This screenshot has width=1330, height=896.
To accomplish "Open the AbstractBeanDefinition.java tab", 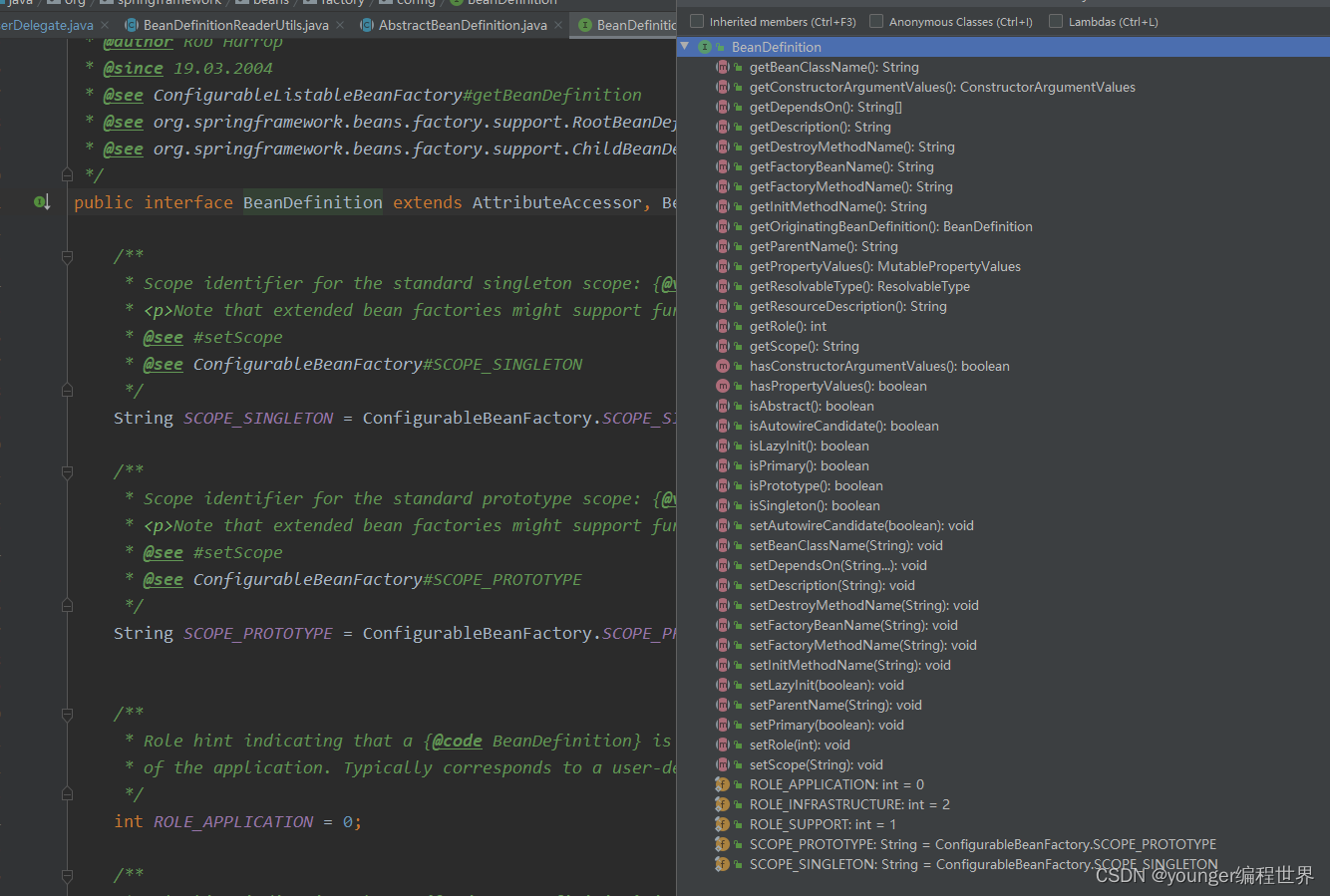I will click(463, 25).
